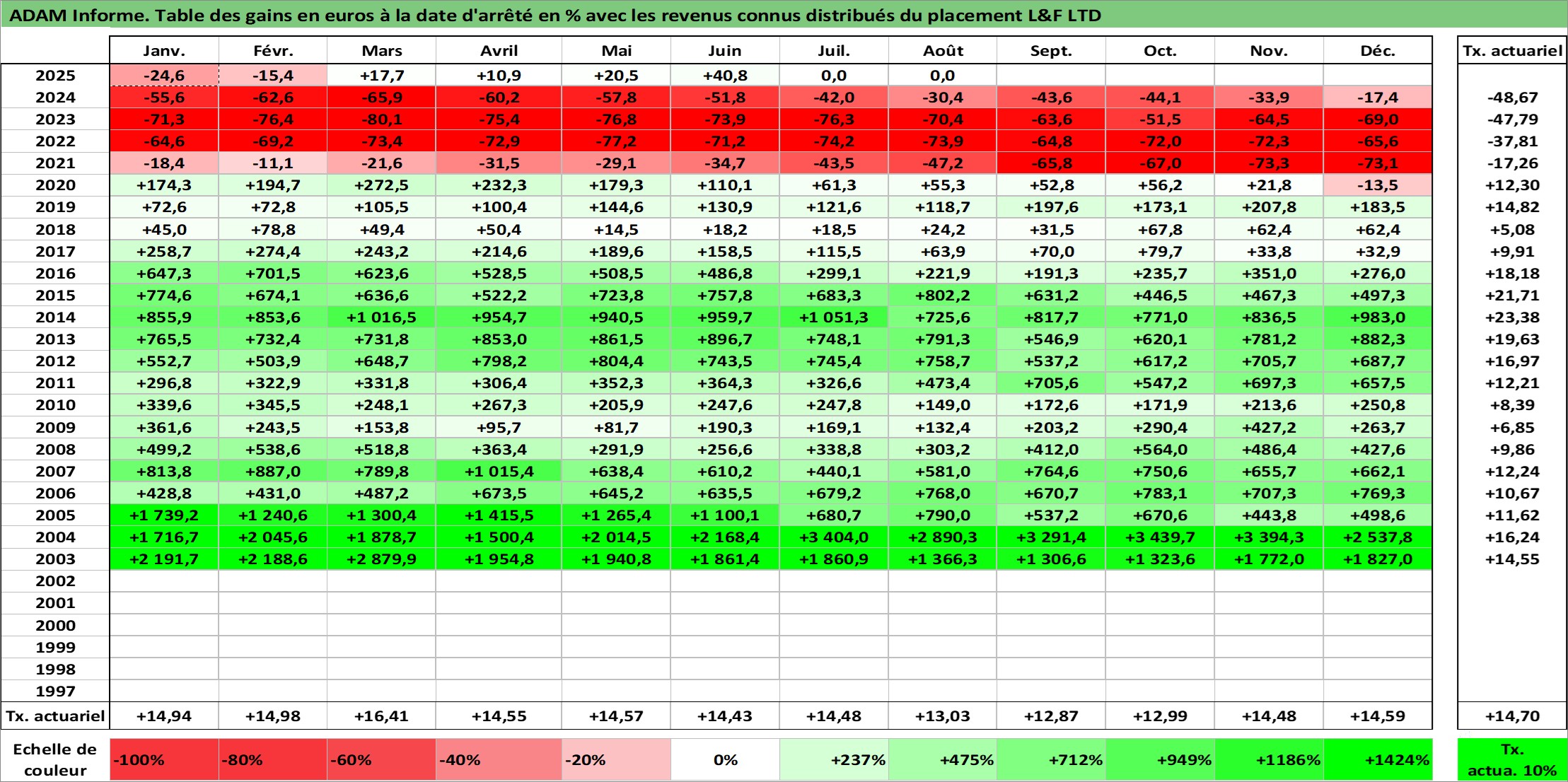
Task: Click the empty January 2002 cell
Action: point(164,581)
